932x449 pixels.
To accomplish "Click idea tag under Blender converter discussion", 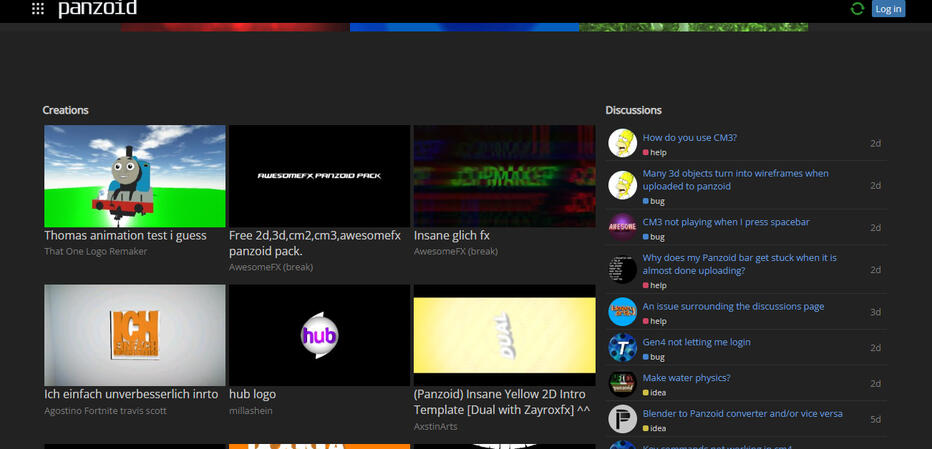I will [x=654, y=429].
